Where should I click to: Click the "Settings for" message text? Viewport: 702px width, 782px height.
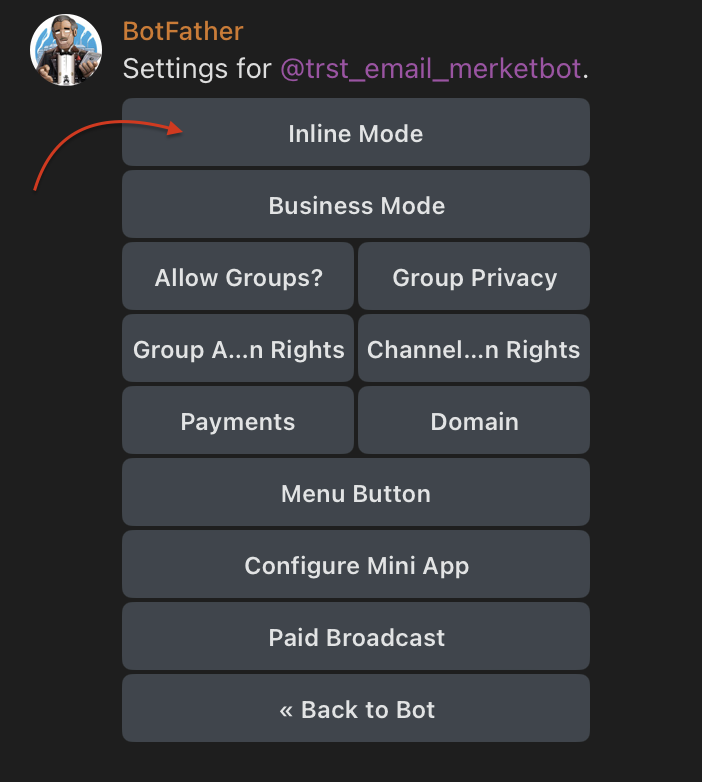click(x=197, y=70)
